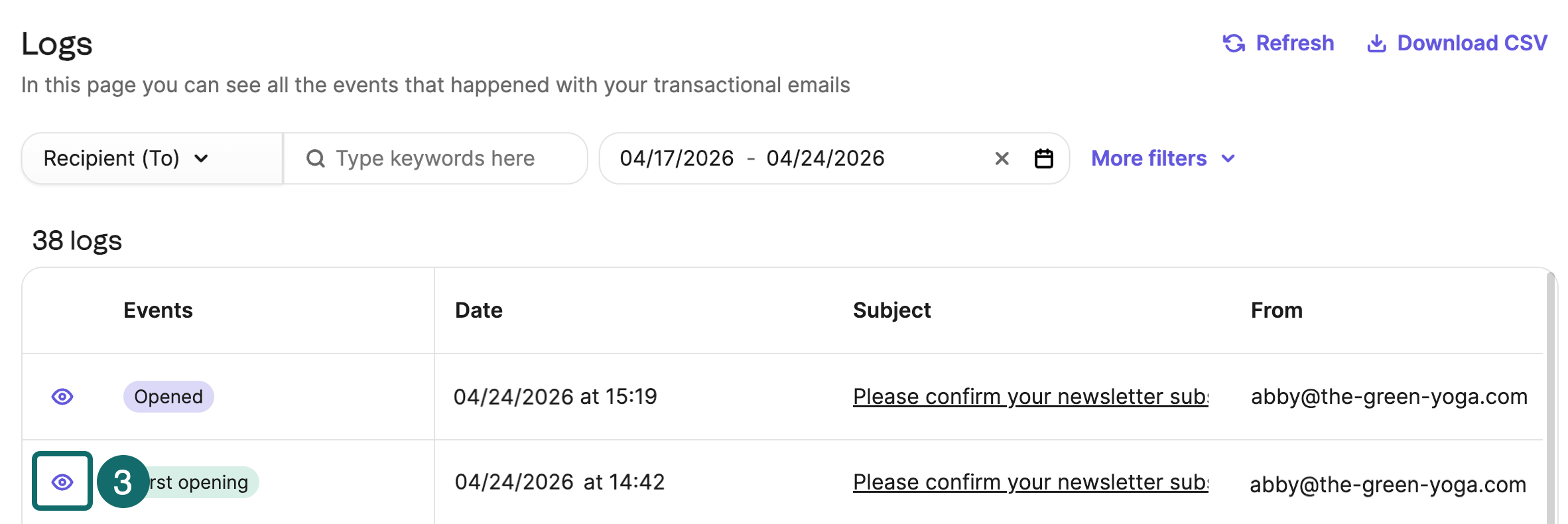Click the highlighted eye icon on First opening row

point(62,482)
